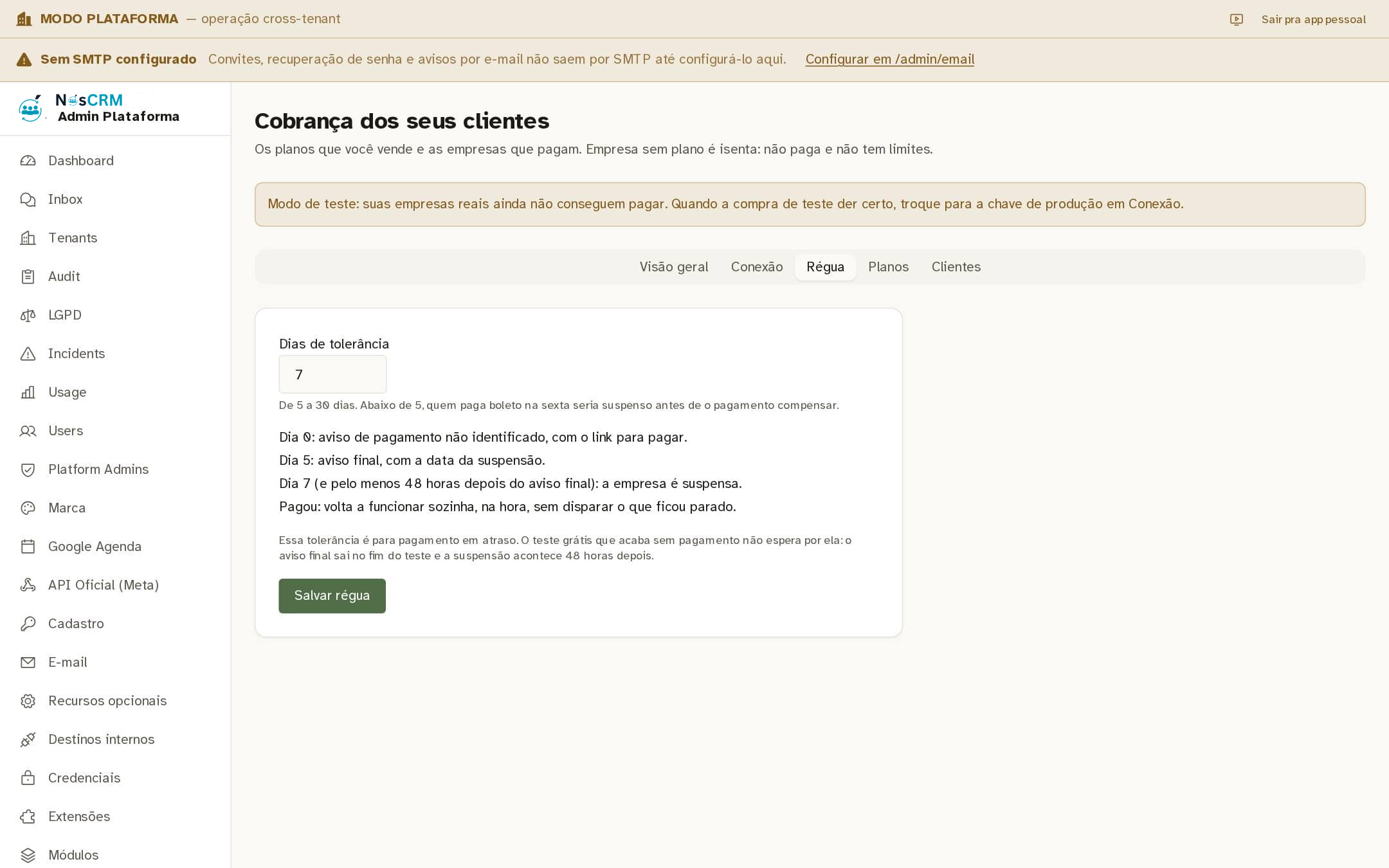Click the Marca palette icon
The height and width of the screenshot is (868, 1389).
(x=28, y=508)
